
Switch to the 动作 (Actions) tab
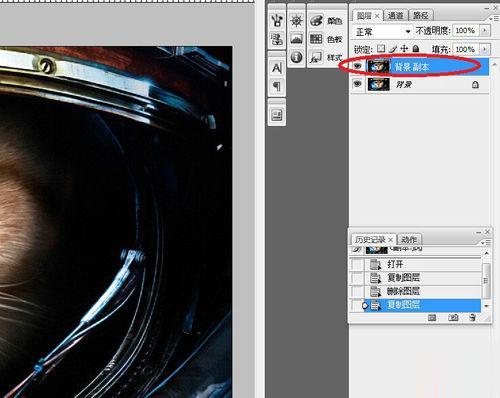click(409, 239)
